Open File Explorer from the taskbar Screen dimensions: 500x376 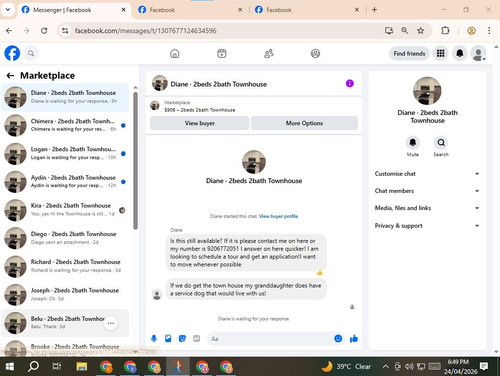tap(82, 367)
